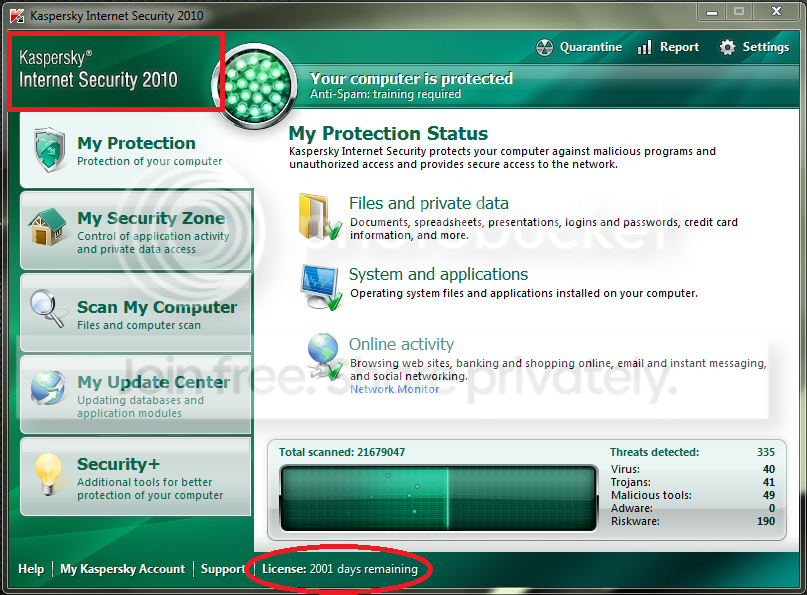Click the 'My Protection Status' heading
Screen dimensions: 807x595
(388, 133)
